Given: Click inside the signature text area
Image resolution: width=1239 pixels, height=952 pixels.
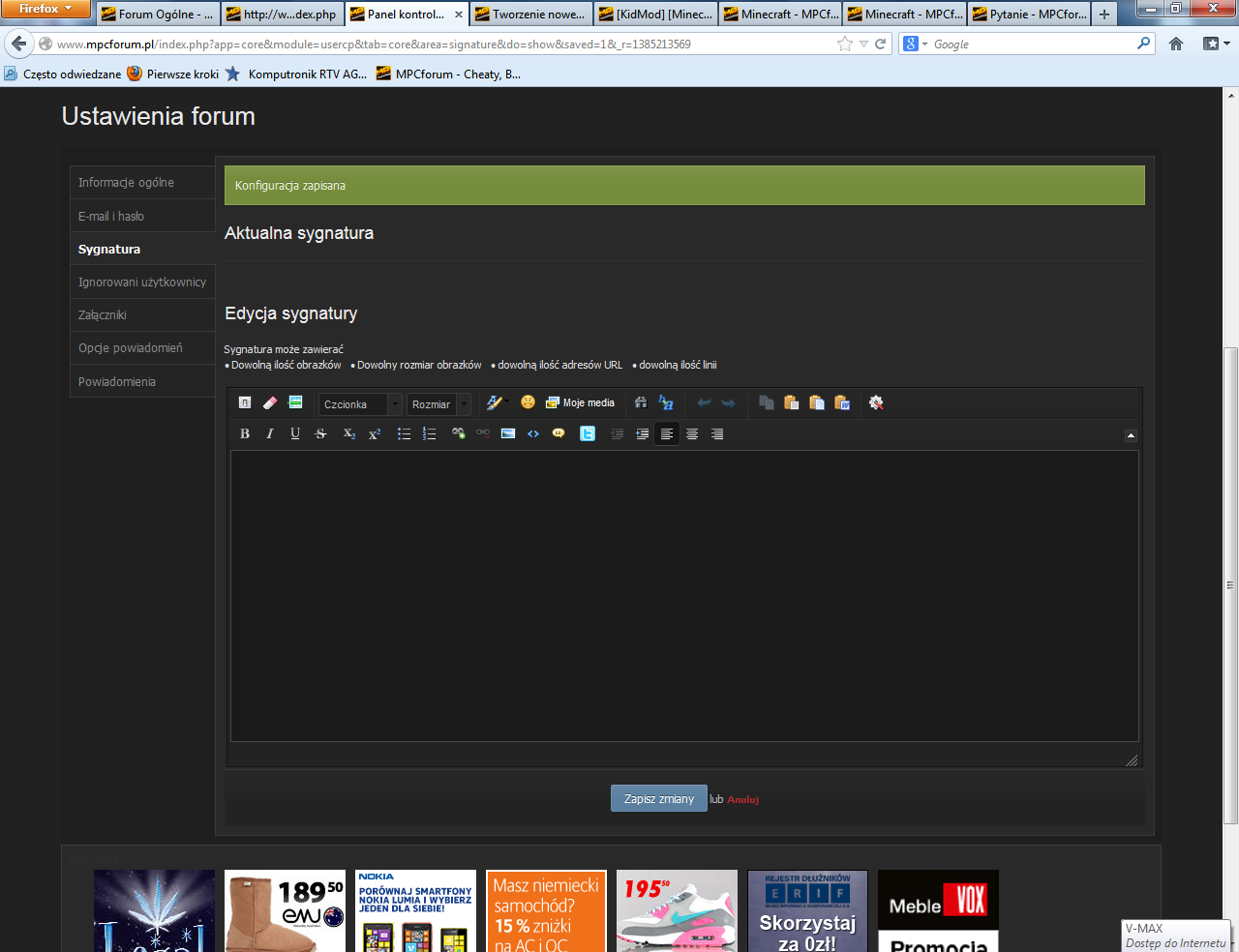Looking at the screenshot, I should [684, 596].
